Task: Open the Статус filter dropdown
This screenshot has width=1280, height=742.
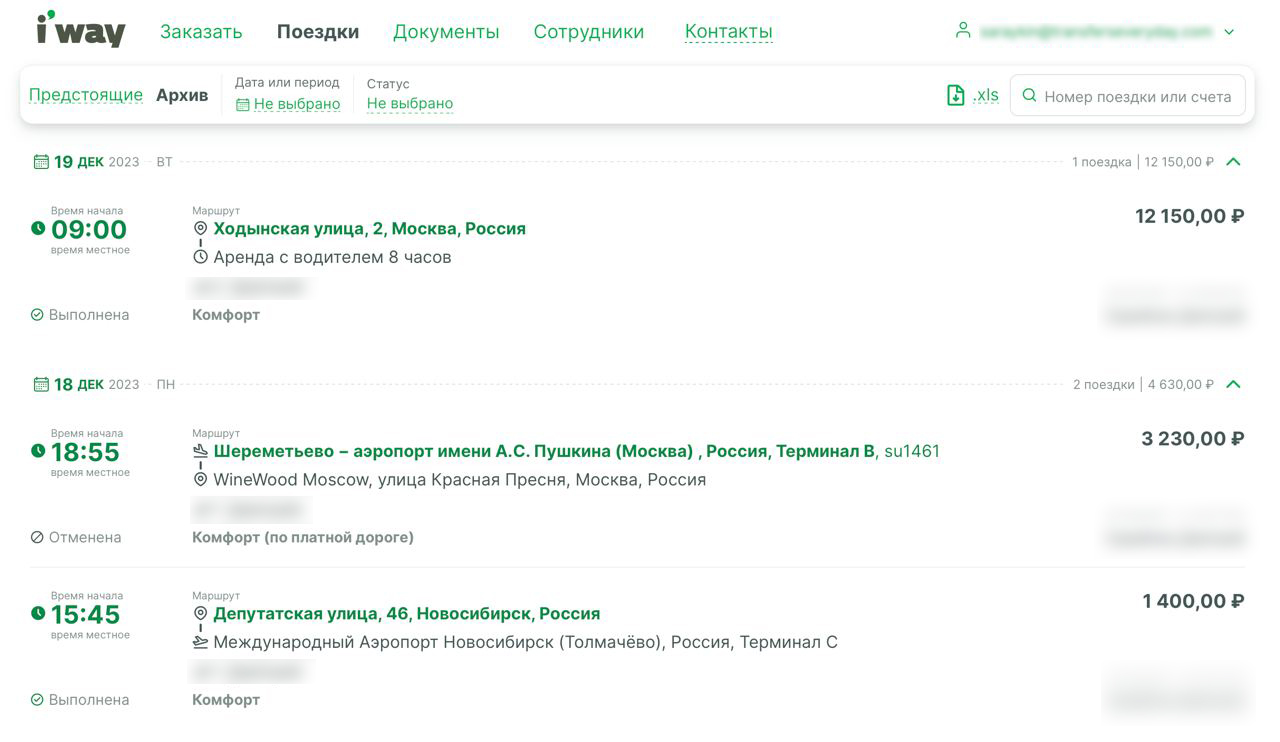Action: 409,104
